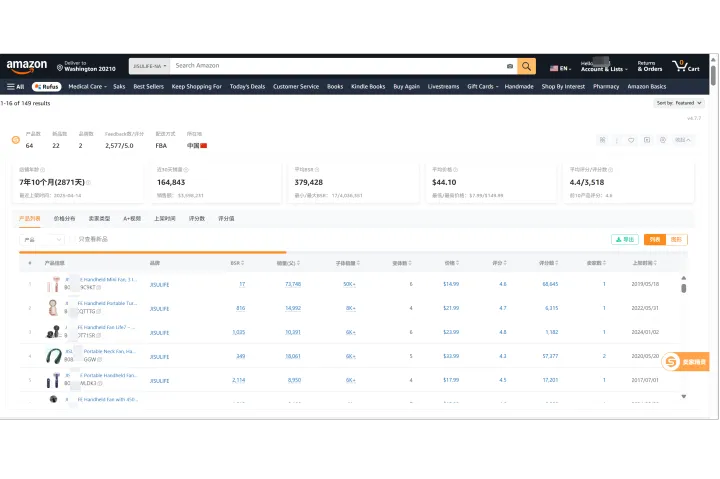Click the product list scroll up arrow
The height and width of the screenshot is (479, 720).
[683, 278]
